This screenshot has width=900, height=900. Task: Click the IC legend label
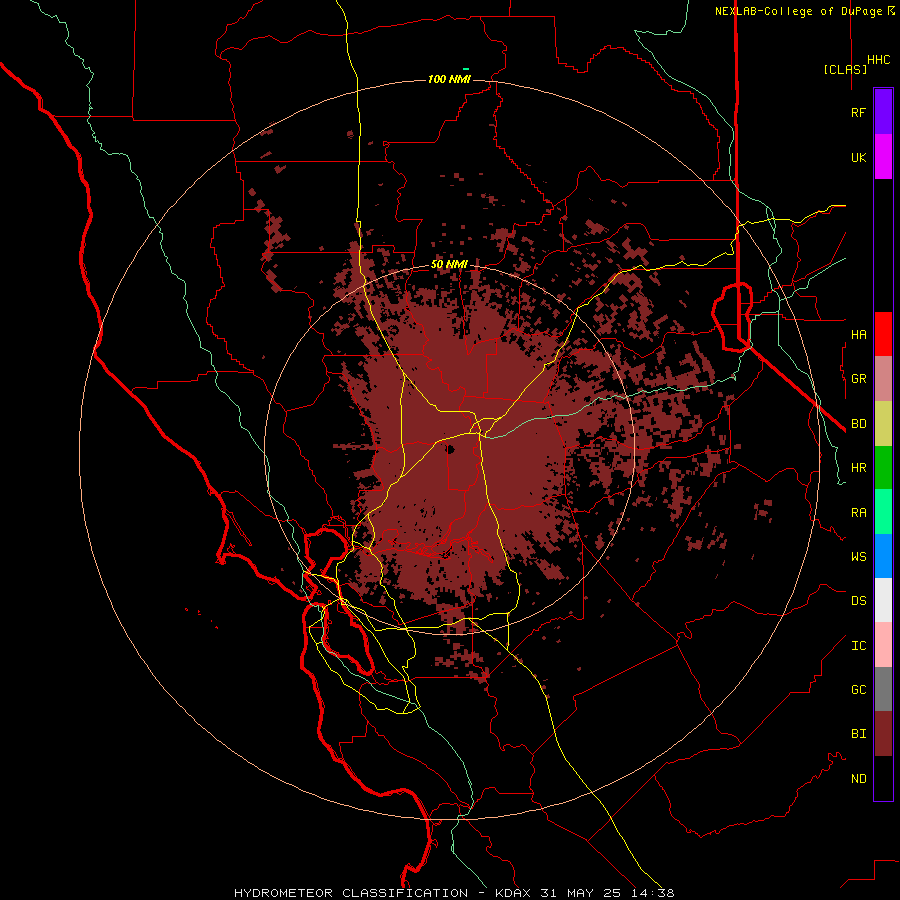(858, 646)
